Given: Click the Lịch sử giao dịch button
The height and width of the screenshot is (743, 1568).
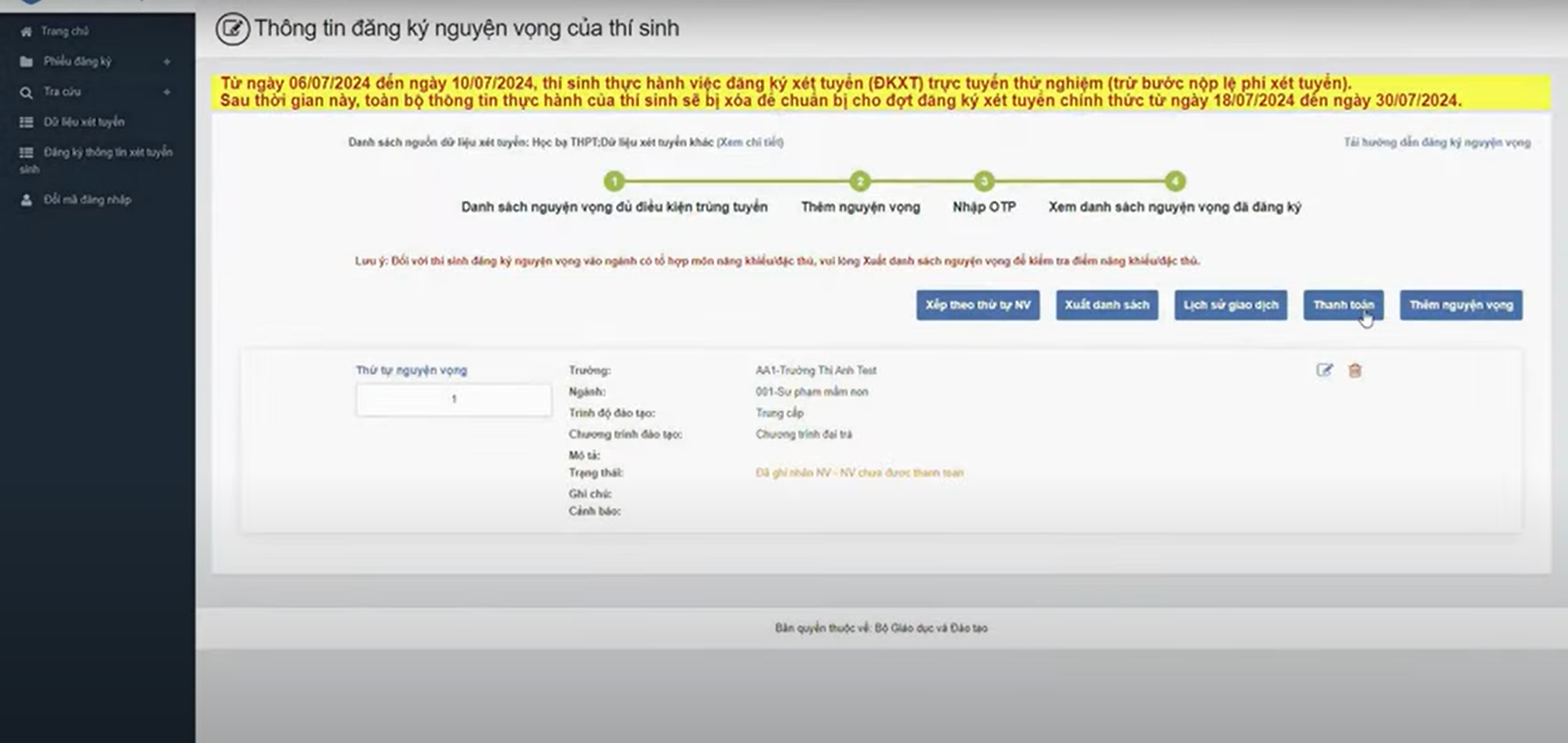Looking at the screenshot, I should point(1231,305).
